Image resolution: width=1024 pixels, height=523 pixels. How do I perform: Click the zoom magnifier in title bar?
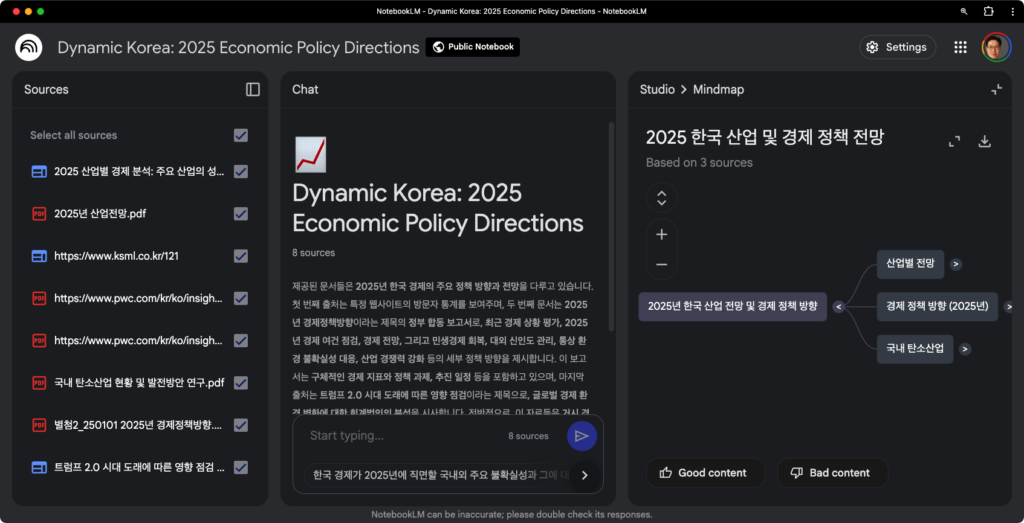964,11
